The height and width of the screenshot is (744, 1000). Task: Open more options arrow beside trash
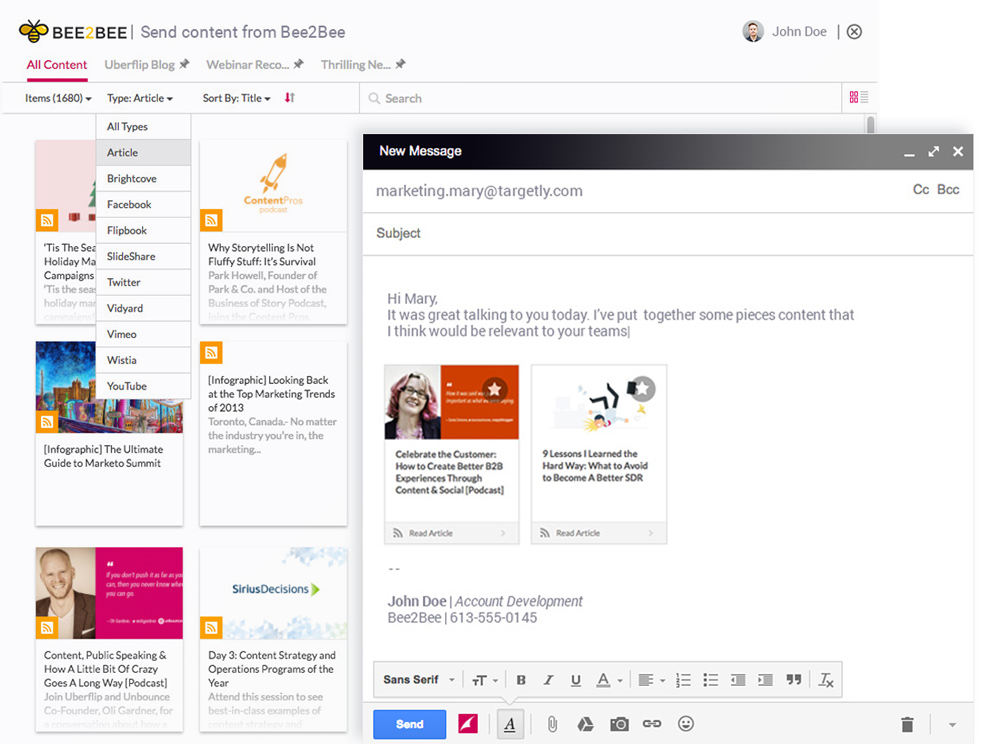click(952, 725)
